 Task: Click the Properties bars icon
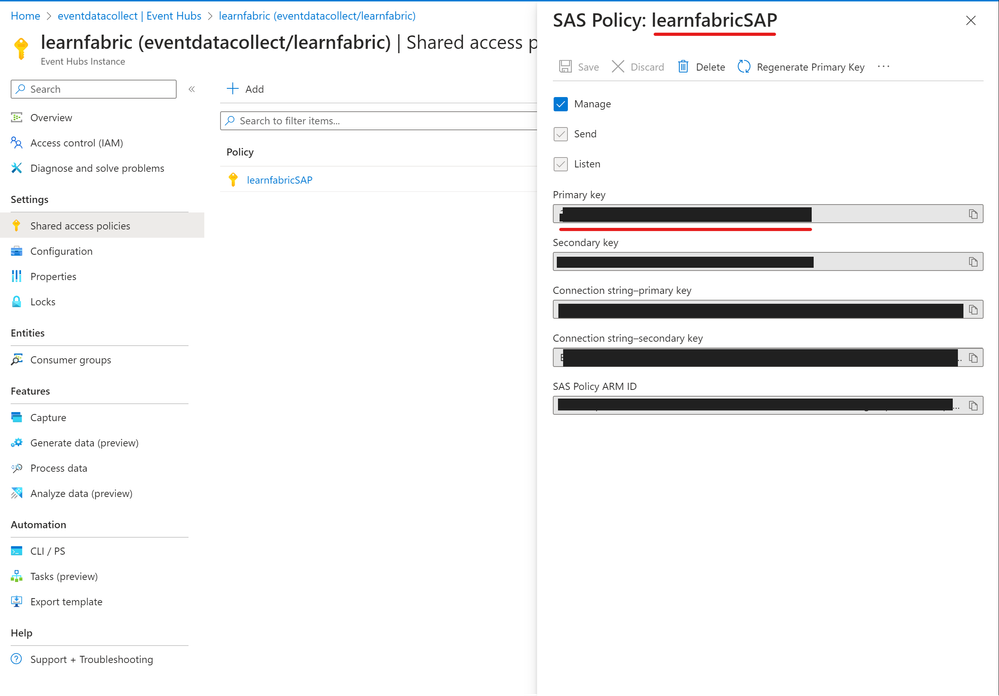point(17,276)
